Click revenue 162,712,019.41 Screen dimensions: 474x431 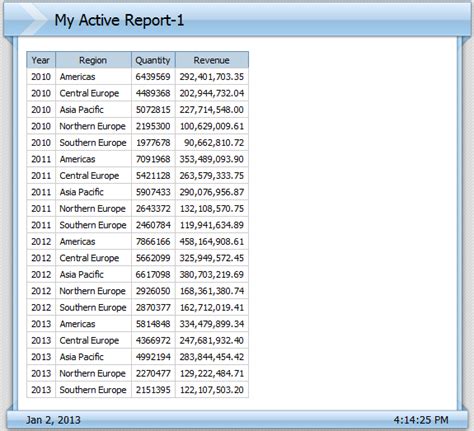tap(212, 307)
